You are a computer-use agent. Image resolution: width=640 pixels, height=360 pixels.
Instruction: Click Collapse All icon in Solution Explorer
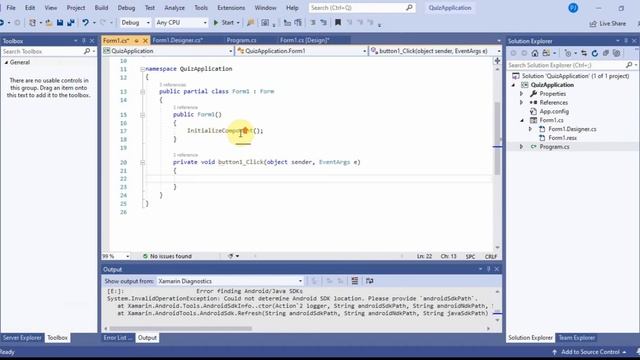click(x=606, y=53)
